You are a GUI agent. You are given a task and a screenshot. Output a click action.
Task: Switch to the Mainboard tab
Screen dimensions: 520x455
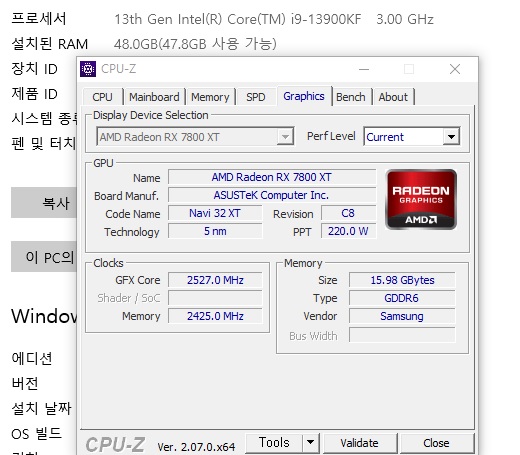click(154, 97)
